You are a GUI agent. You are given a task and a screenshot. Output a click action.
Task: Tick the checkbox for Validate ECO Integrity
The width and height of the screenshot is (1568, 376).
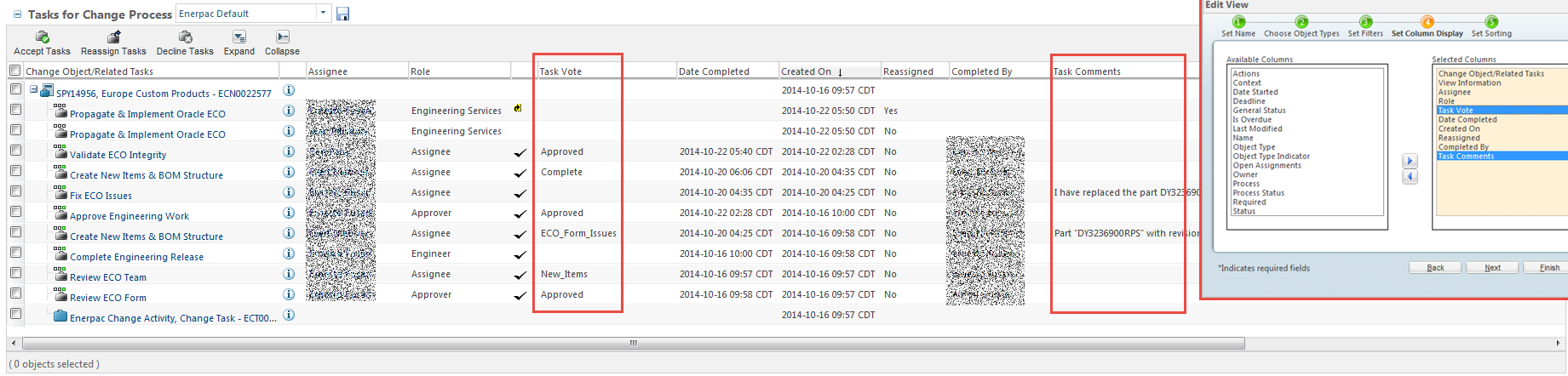click(x=15, y=150)
